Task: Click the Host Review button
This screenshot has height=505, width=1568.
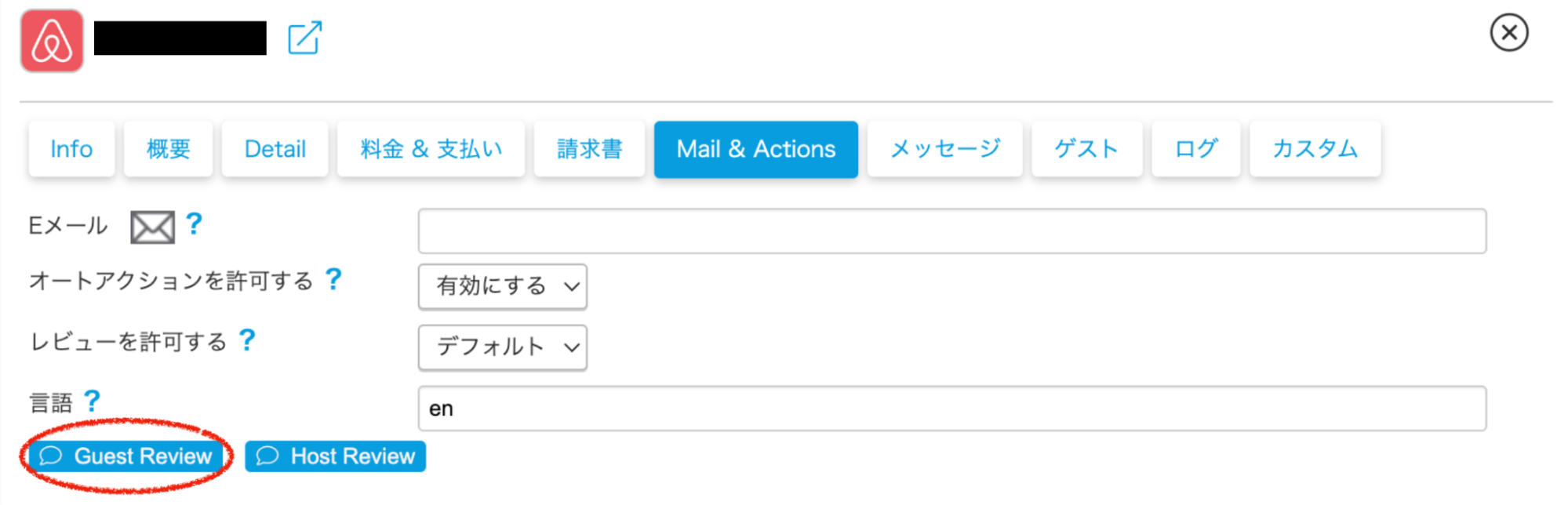Action: [336, 456]
